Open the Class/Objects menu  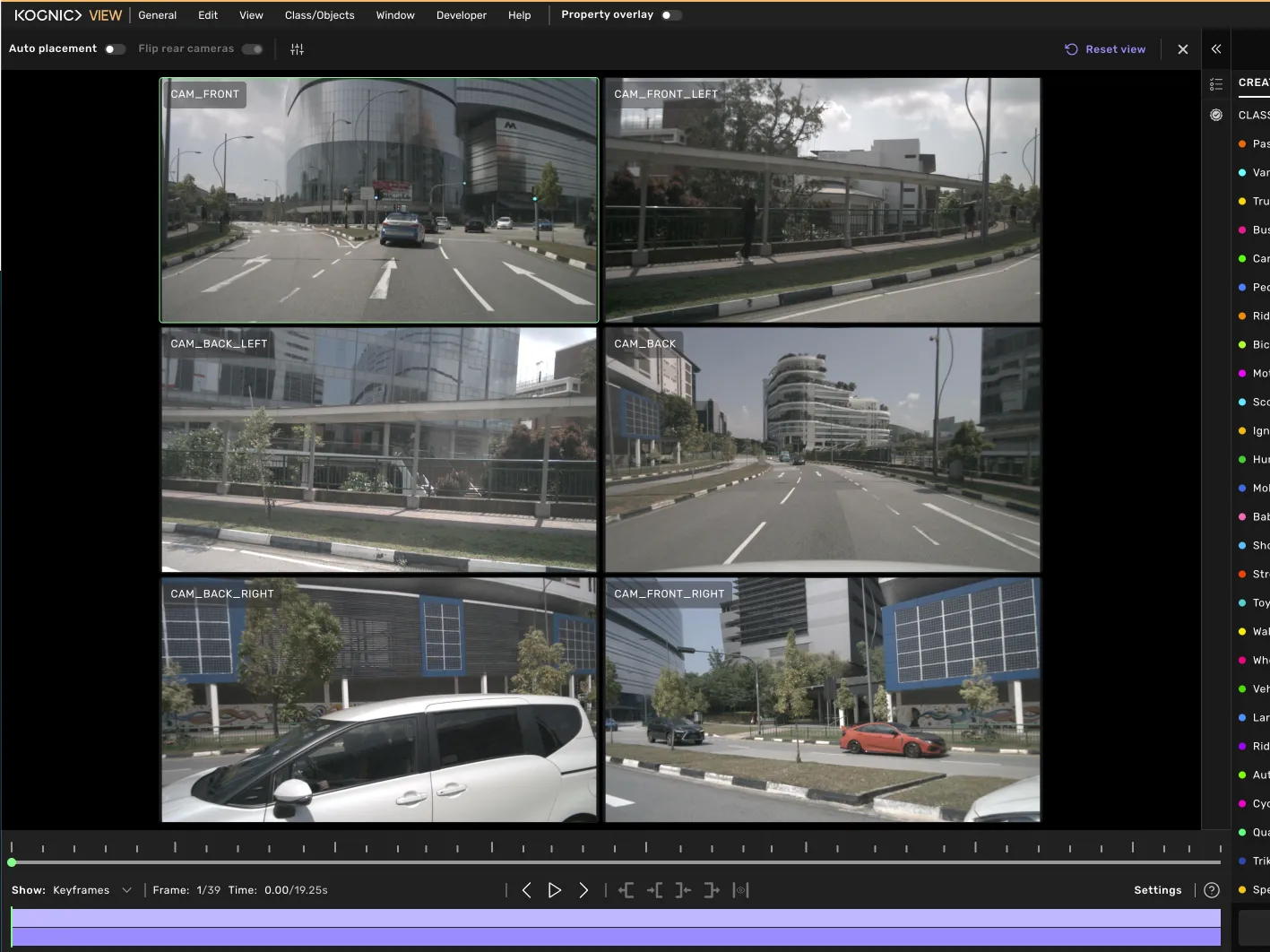coord(320,15)
